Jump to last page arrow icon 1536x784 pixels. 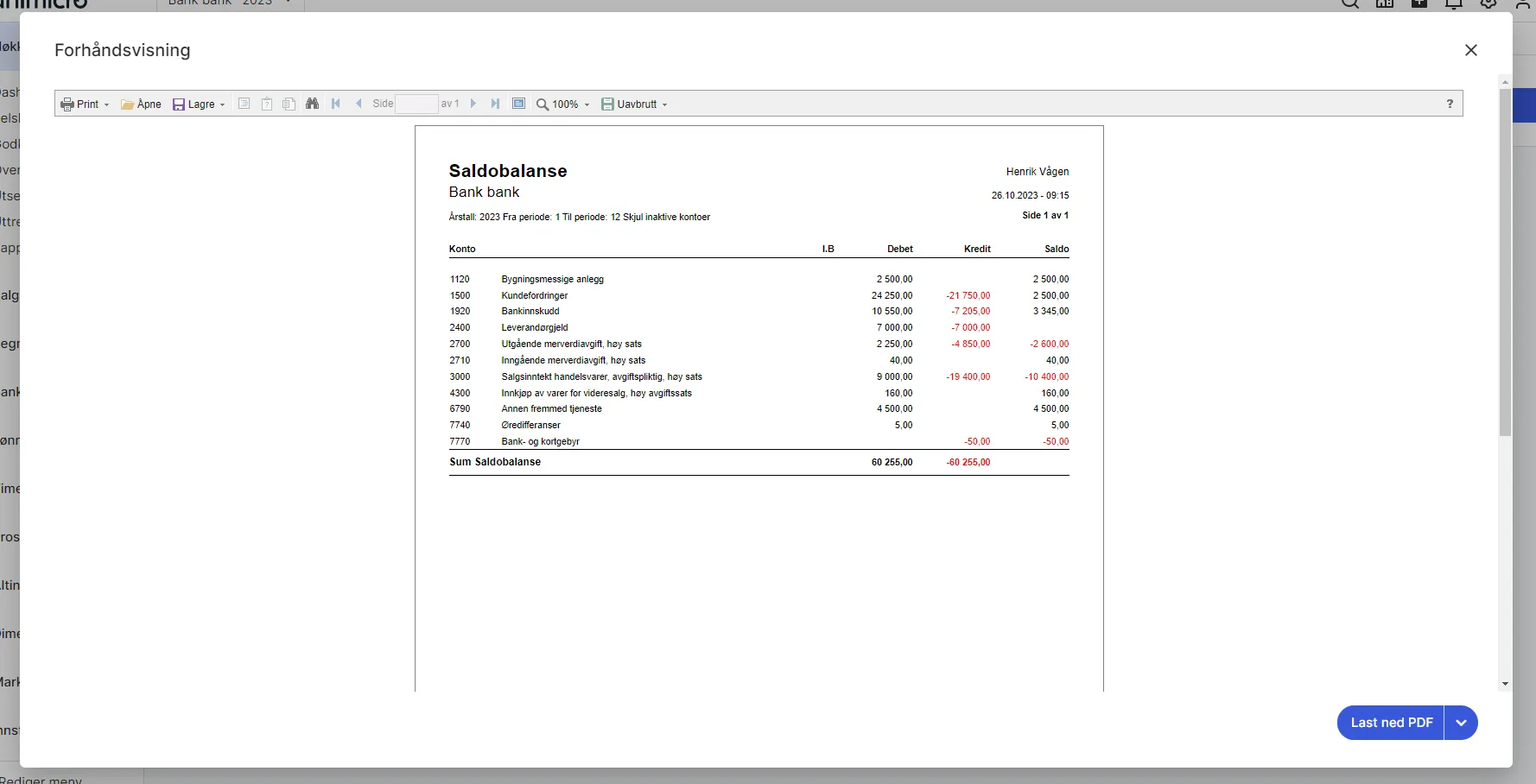coord(495,104)
